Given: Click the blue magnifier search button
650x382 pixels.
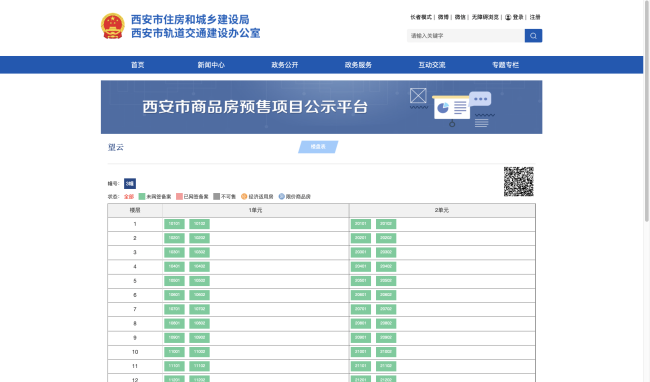Looking at the screenshot, I should click(533, 36).
